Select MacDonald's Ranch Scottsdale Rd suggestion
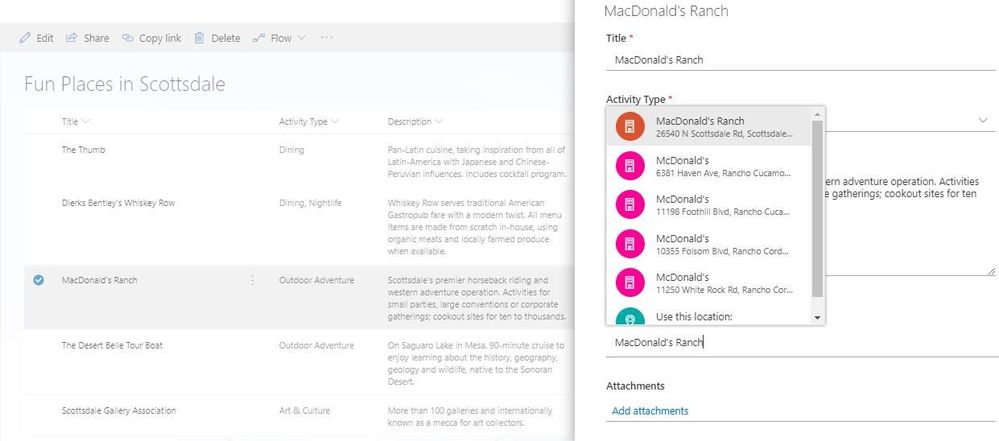999x441 pixels. click(x=709, y=127)
